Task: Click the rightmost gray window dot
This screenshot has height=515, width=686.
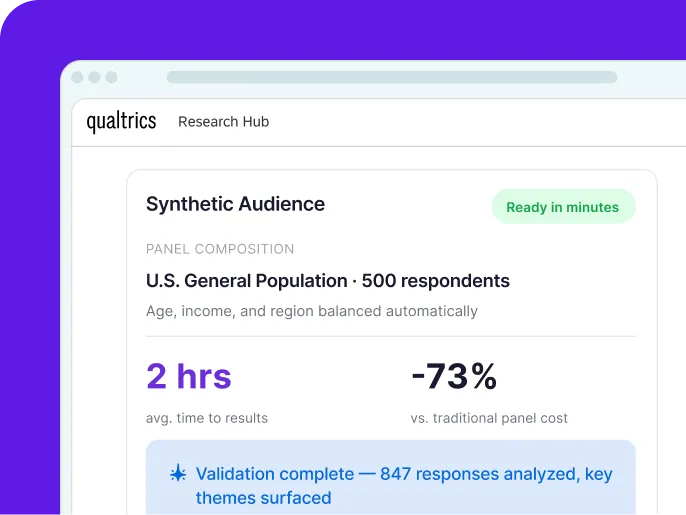Action: pyautogui.click(x=111, y=77)
